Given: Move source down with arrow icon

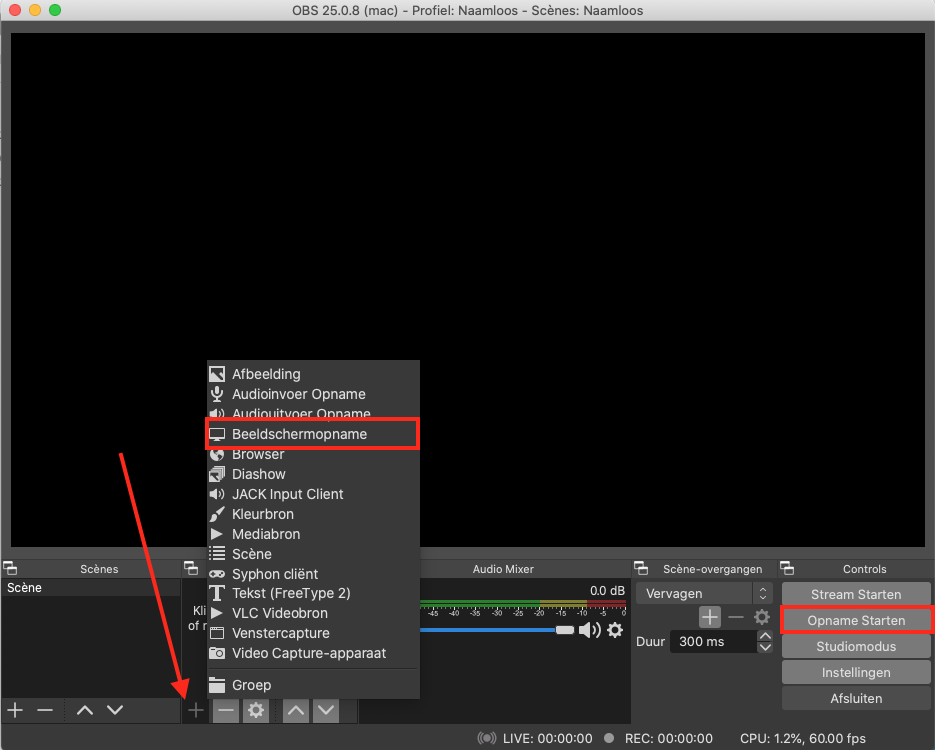Looking at the screenshot, I should 326,710.
